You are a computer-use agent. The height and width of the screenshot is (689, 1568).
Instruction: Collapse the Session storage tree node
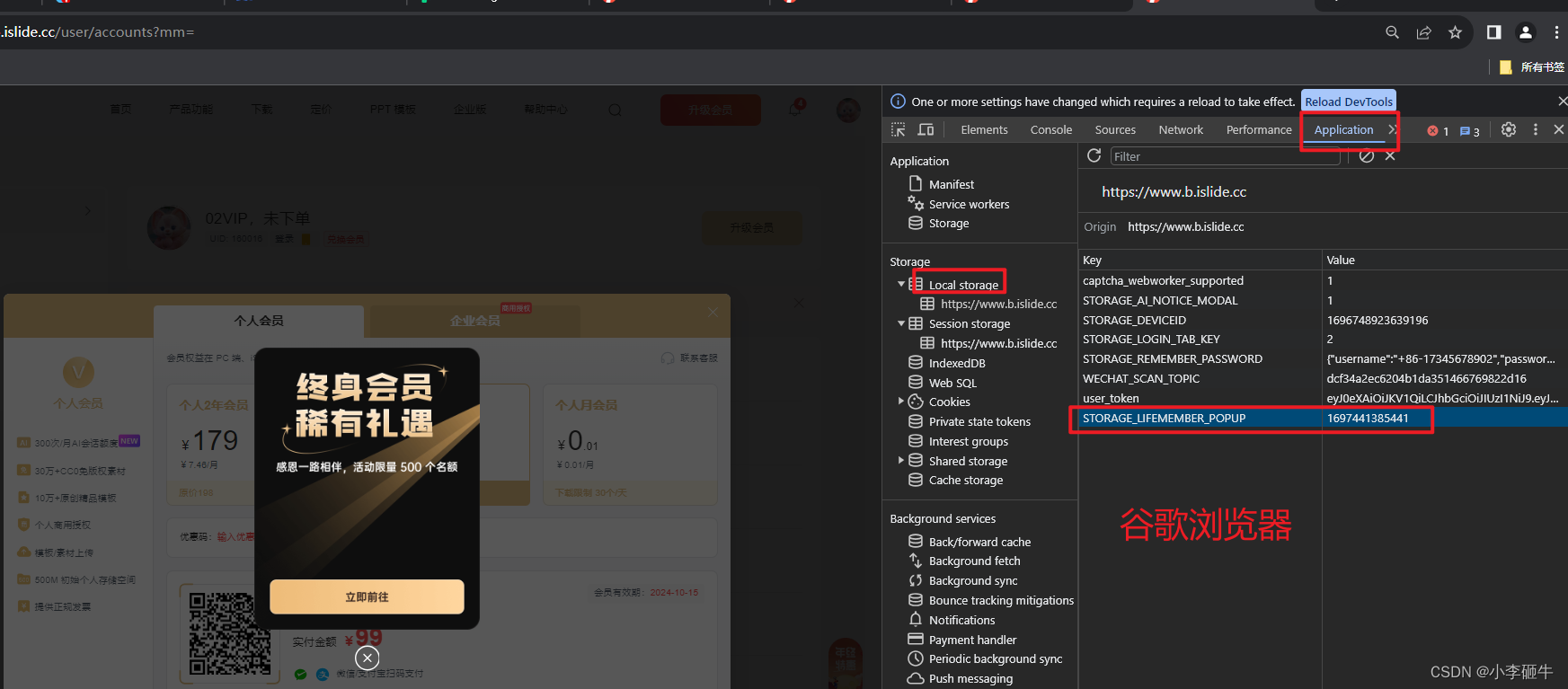(901, 323)
